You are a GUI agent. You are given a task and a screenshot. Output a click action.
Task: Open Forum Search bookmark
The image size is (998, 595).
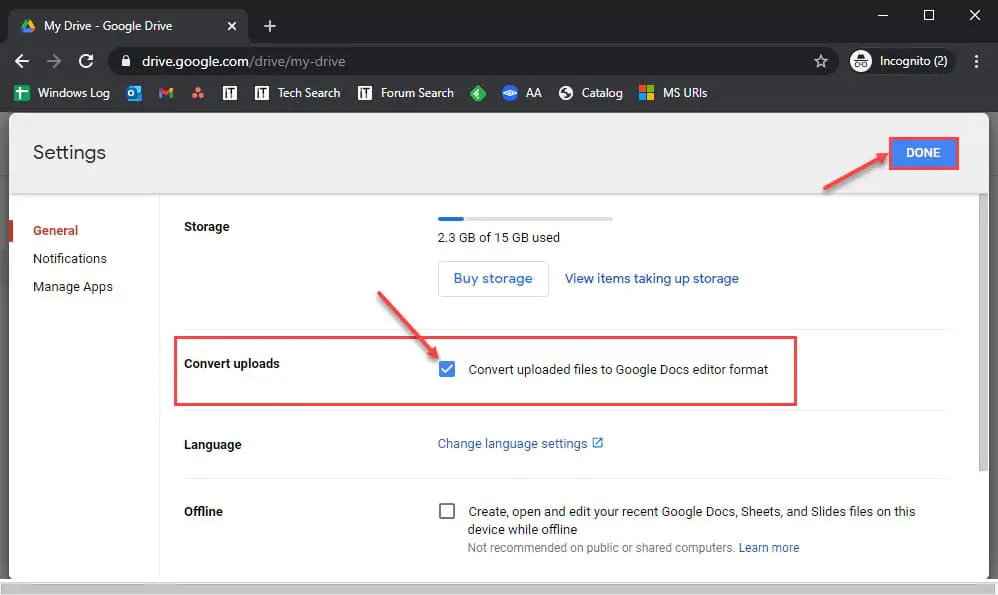(x=405, y=93)
